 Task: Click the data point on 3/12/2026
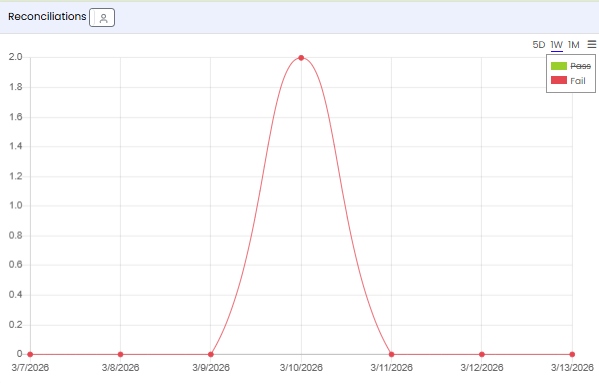(x=482, y=354)
